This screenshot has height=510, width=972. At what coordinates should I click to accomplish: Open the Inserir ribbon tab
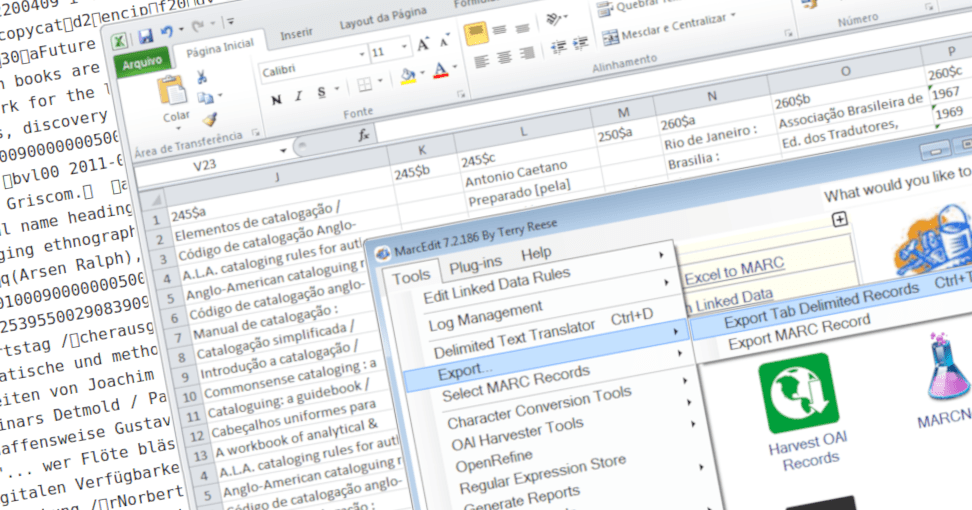(x=296, y=33)
